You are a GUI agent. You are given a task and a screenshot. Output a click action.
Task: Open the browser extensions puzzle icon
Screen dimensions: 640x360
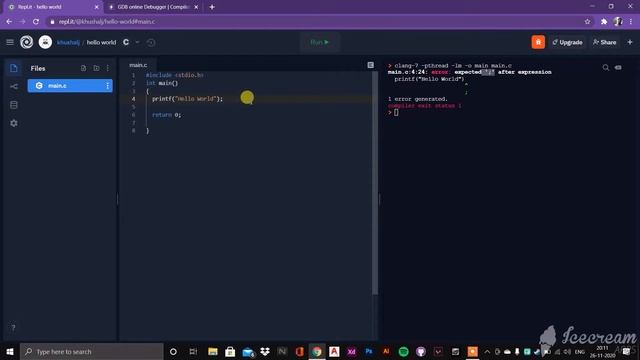(x=604, y=21)
